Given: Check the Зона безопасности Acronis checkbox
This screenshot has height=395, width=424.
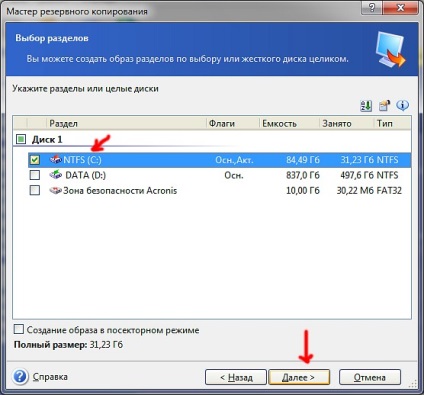Looking at the screenshot, I should click(35, 190).
